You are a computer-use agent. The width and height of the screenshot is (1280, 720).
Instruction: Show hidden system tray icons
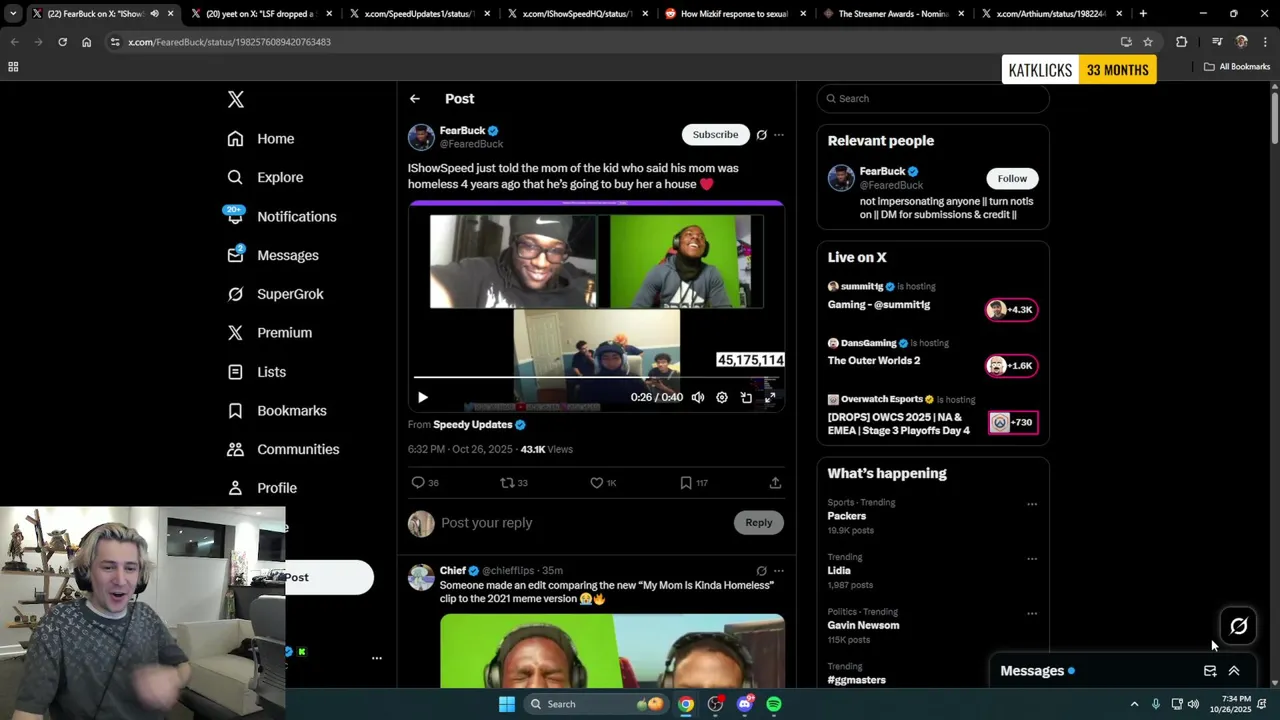(x=1134, y=704)
